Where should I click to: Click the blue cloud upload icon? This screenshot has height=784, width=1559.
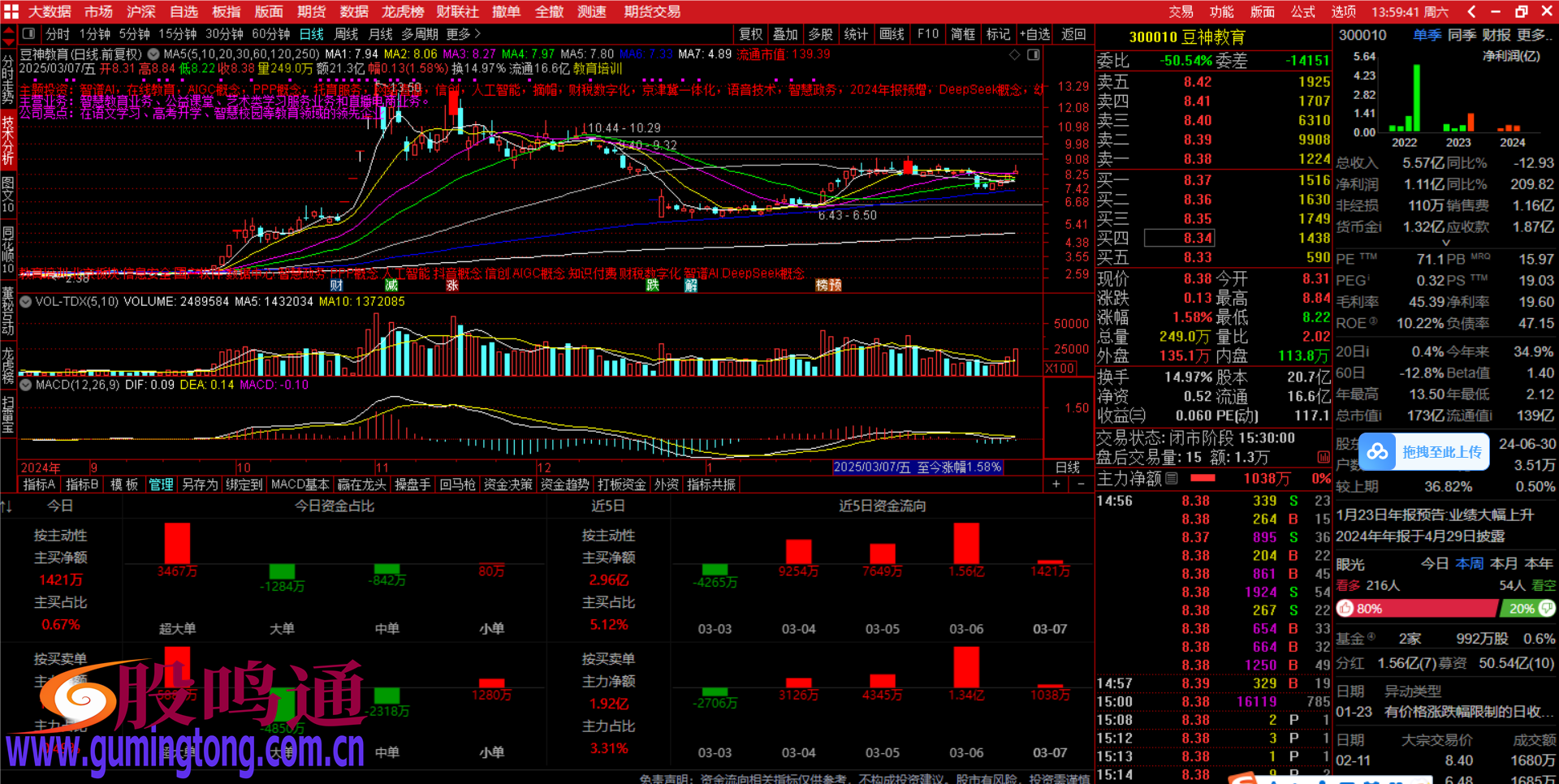(x=1377, y=452)
